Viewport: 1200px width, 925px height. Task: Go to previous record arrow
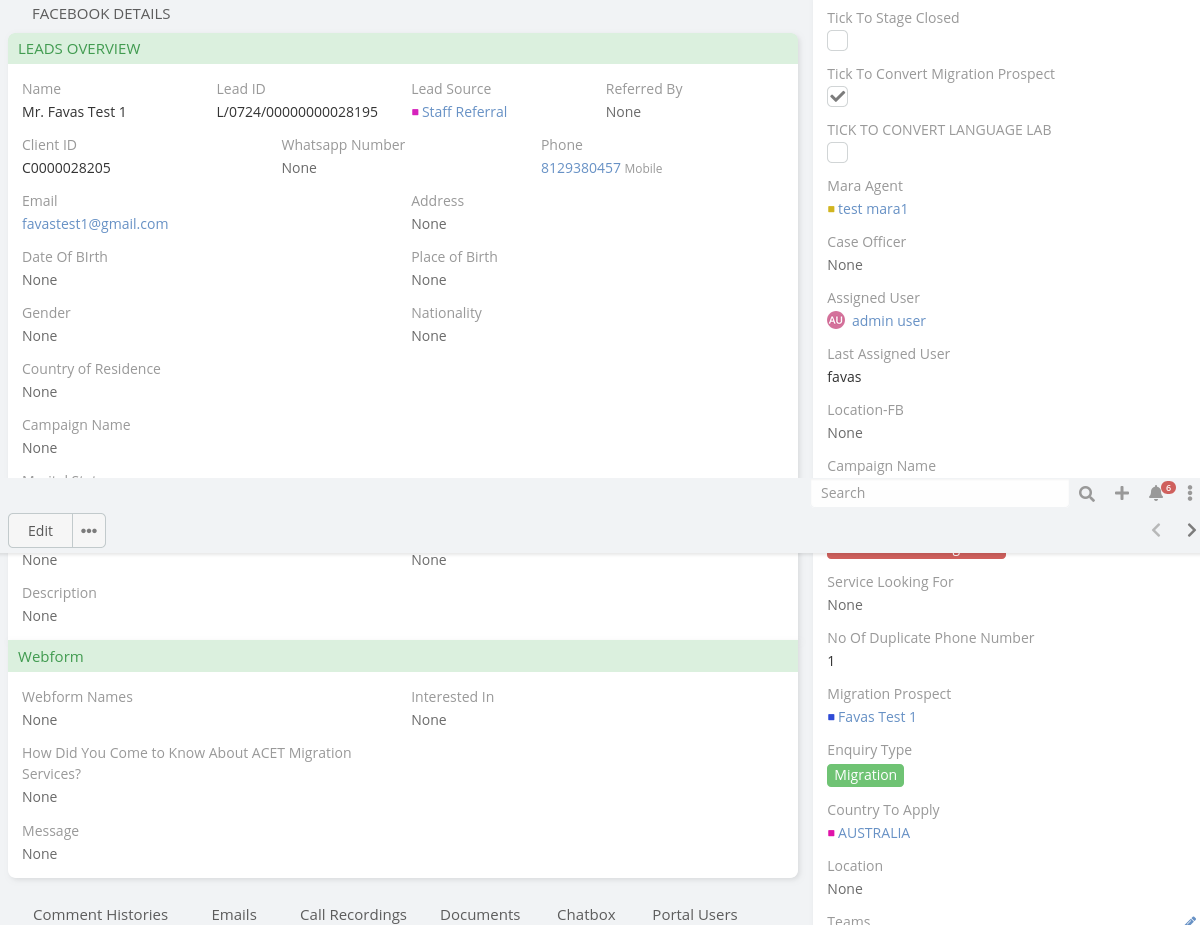[x=1156, y=530]
